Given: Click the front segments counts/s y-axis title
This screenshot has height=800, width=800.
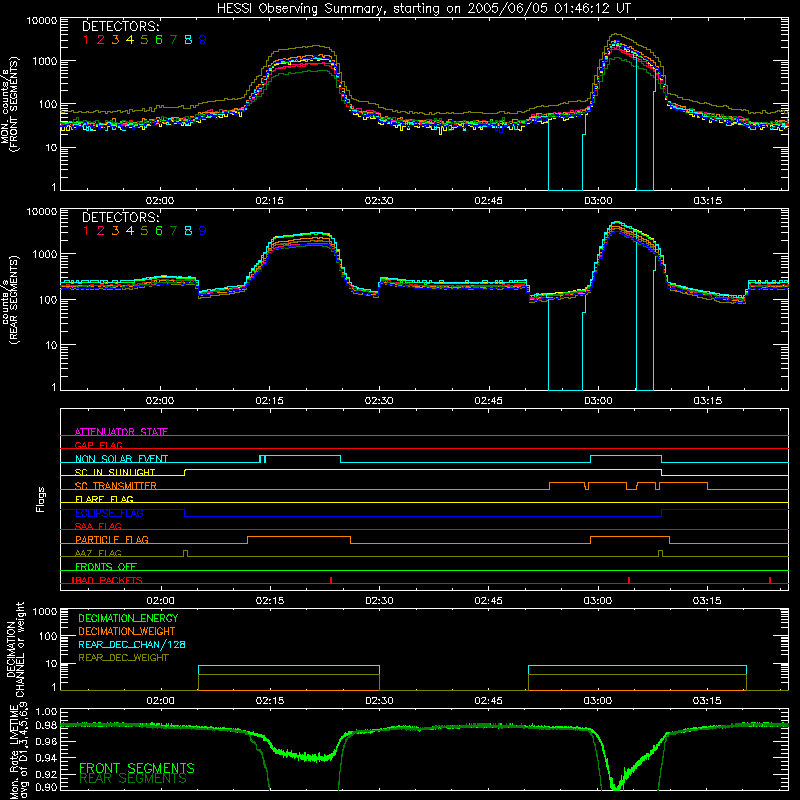Looking at the screenshot, I should point(9,105).
